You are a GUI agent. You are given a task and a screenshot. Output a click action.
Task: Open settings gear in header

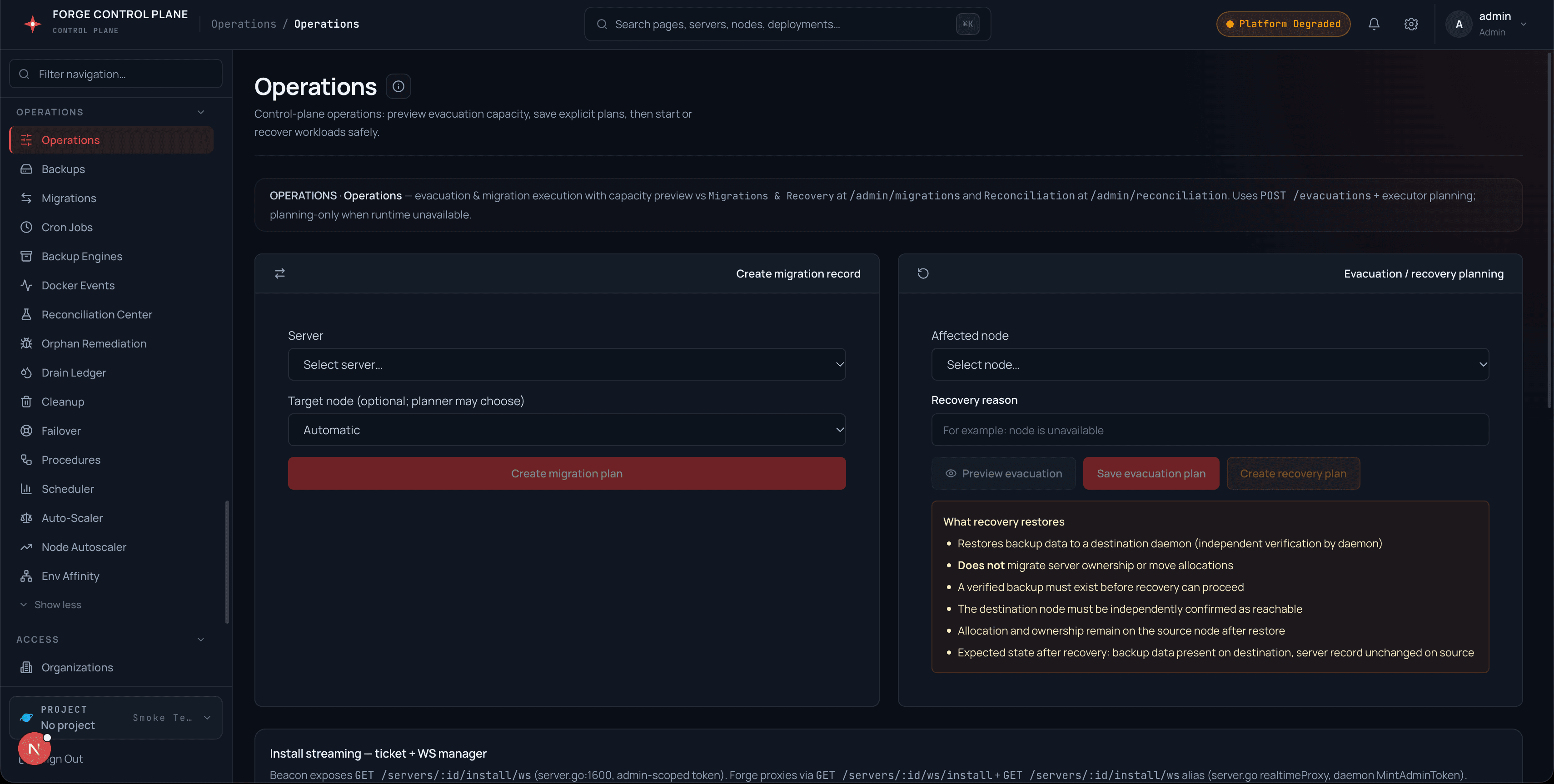(1411, 24)
